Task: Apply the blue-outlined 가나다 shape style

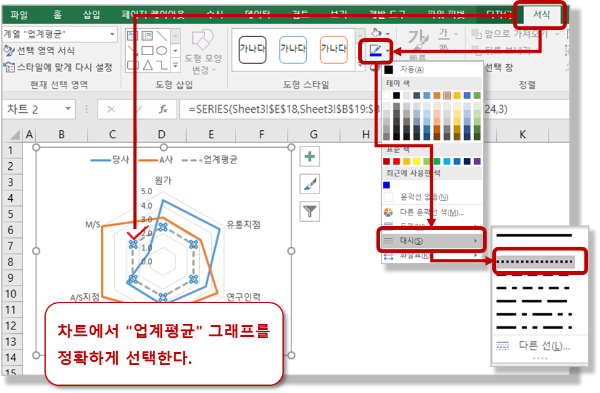Action: point(293,49)
